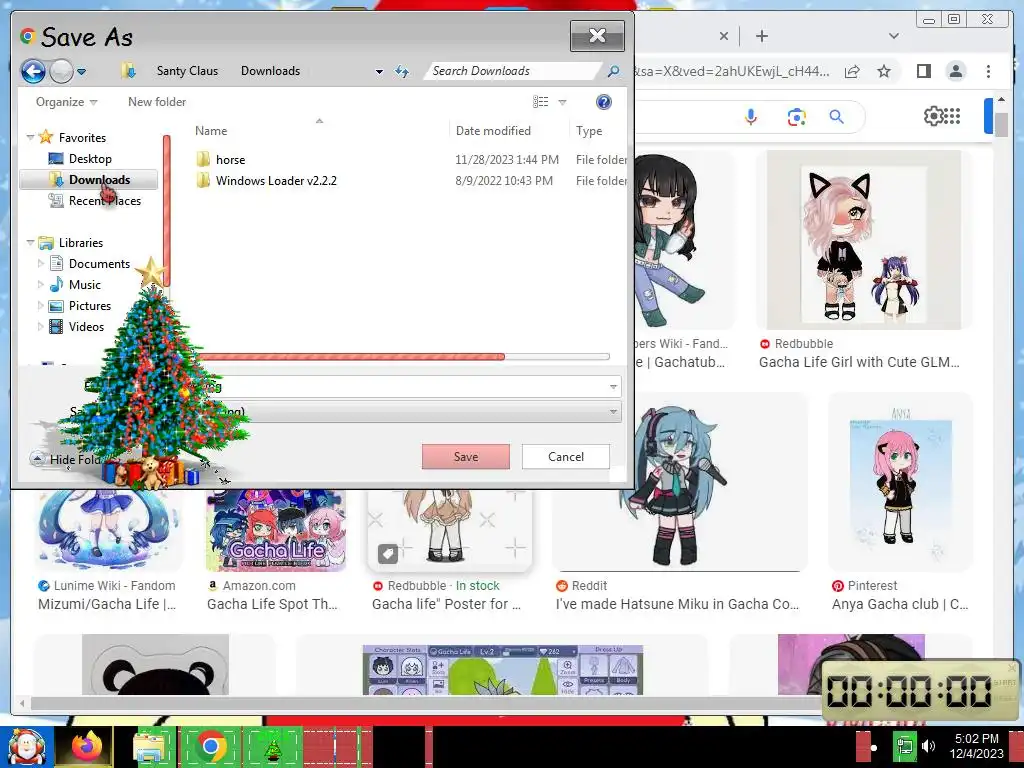
Task: Click the Save button
Action: pyautogui.click(x=466, y=456)
